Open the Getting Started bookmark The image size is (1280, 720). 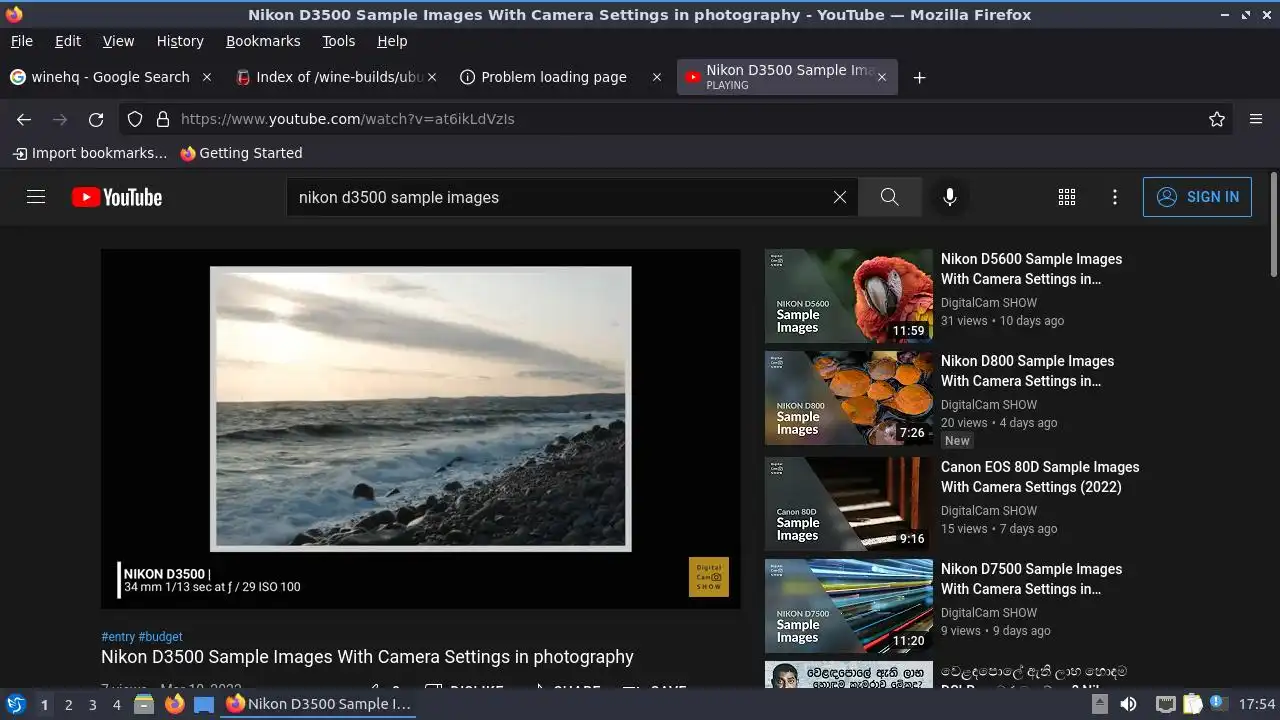click(x=241, y=153)
